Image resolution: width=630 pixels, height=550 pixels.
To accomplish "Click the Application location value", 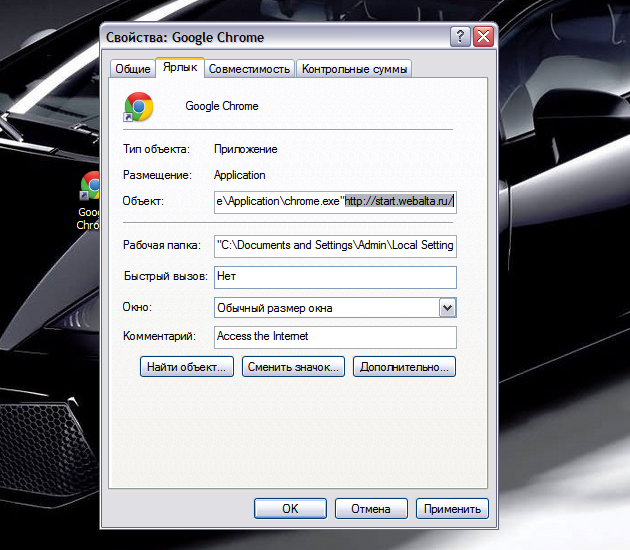I will pos(239,175).
